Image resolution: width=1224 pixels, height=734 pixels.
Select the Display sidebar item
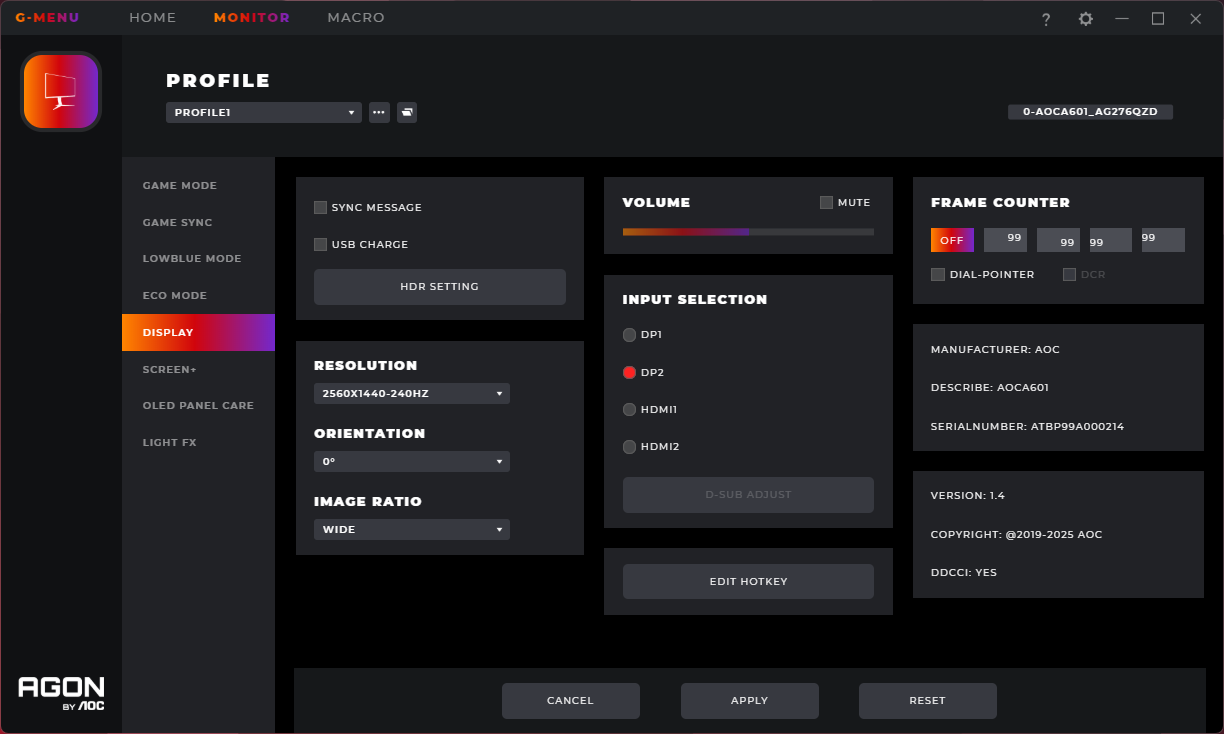point(198,332)
